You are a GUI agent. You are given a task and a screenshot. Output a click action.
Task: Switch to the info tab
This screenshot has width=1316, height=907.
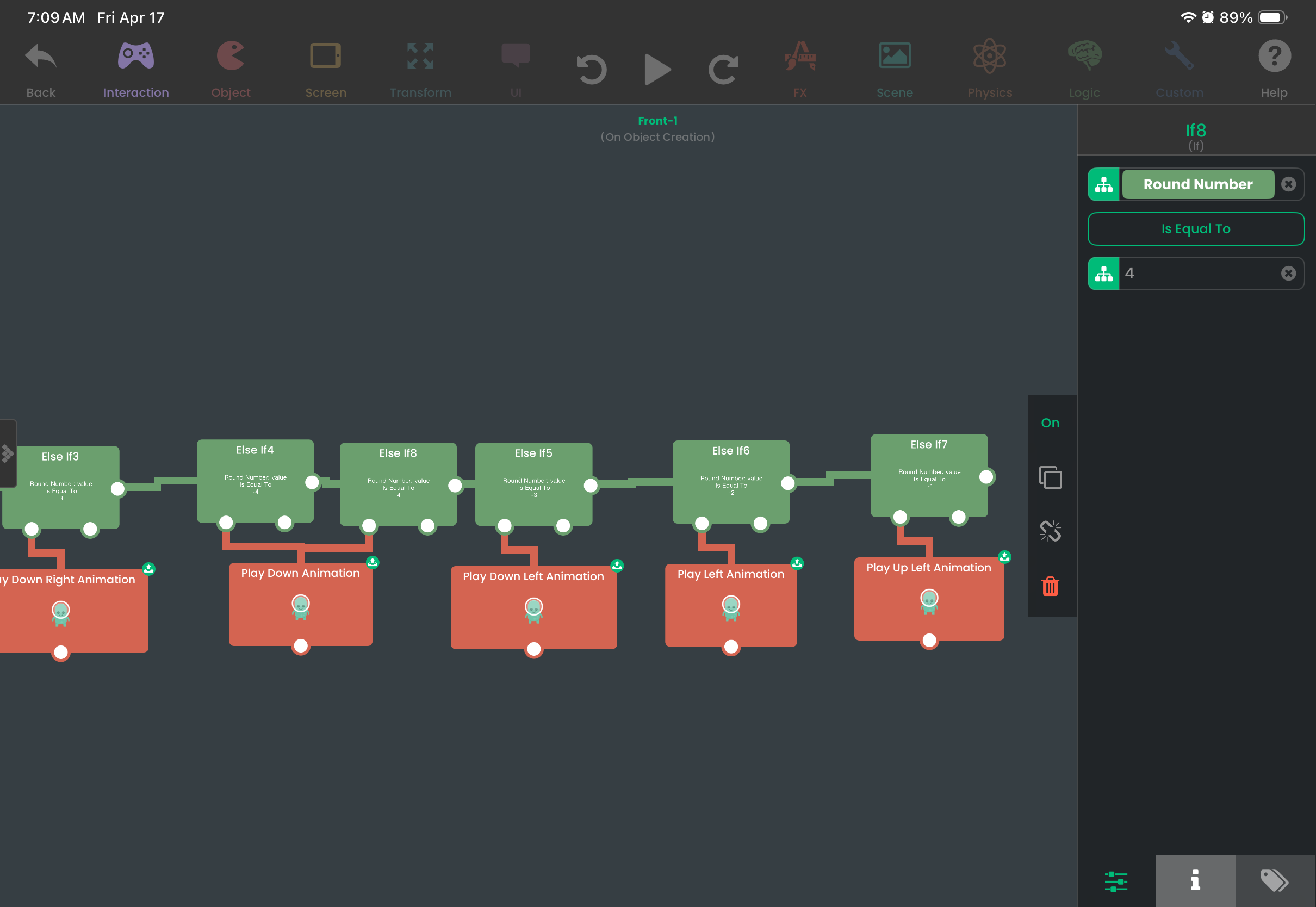[x=1195, y=880]
